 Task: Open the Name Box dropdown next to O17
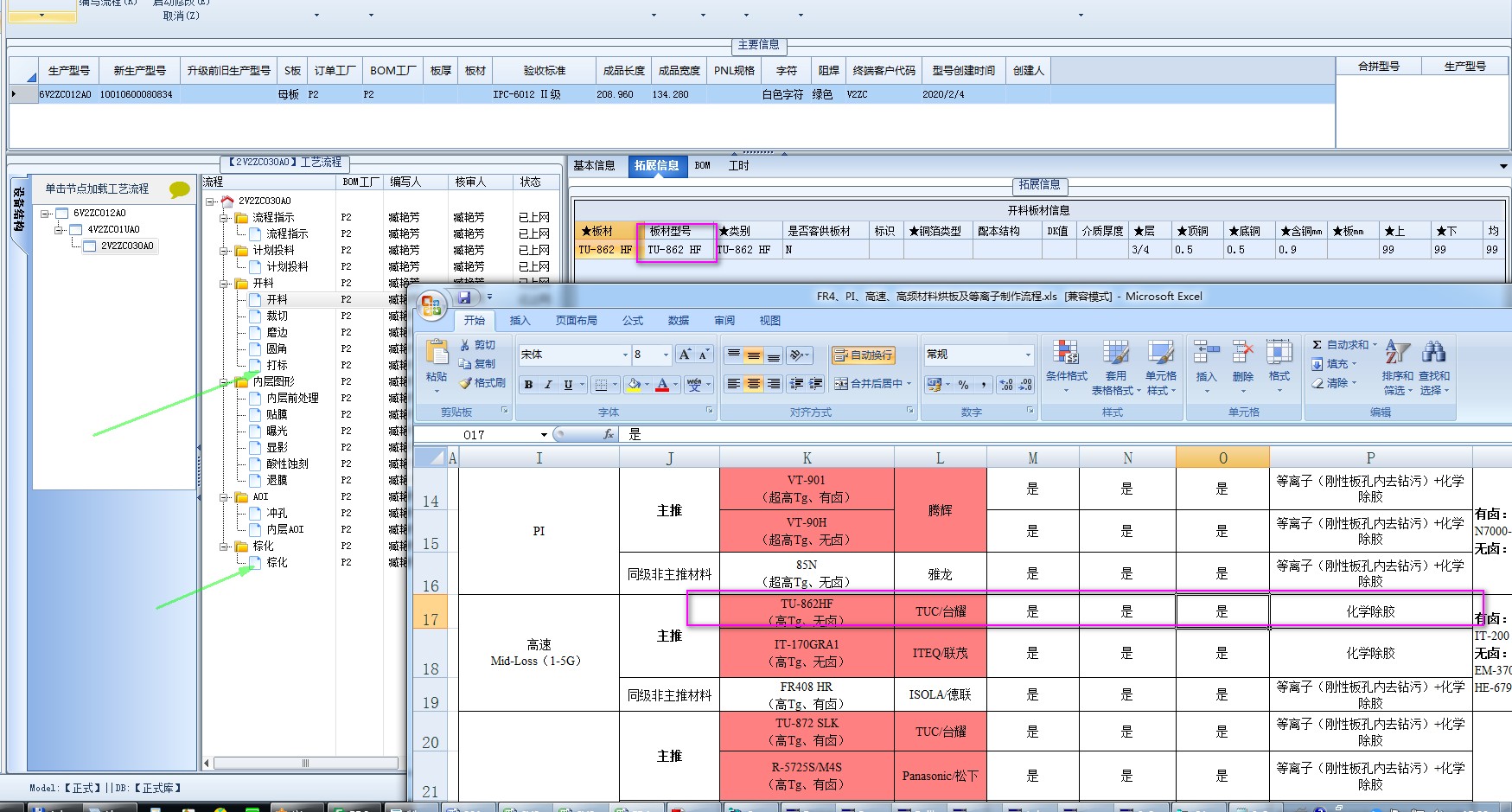[x=544, y=435]
